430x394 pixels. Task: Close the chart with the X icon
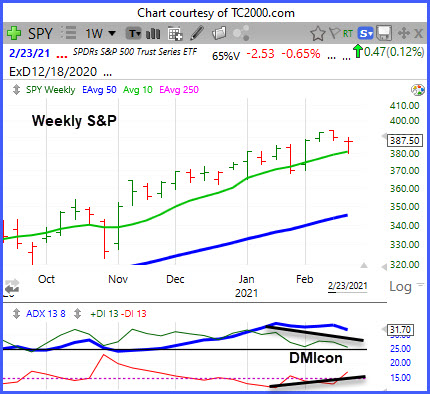(x=418, y=34)
